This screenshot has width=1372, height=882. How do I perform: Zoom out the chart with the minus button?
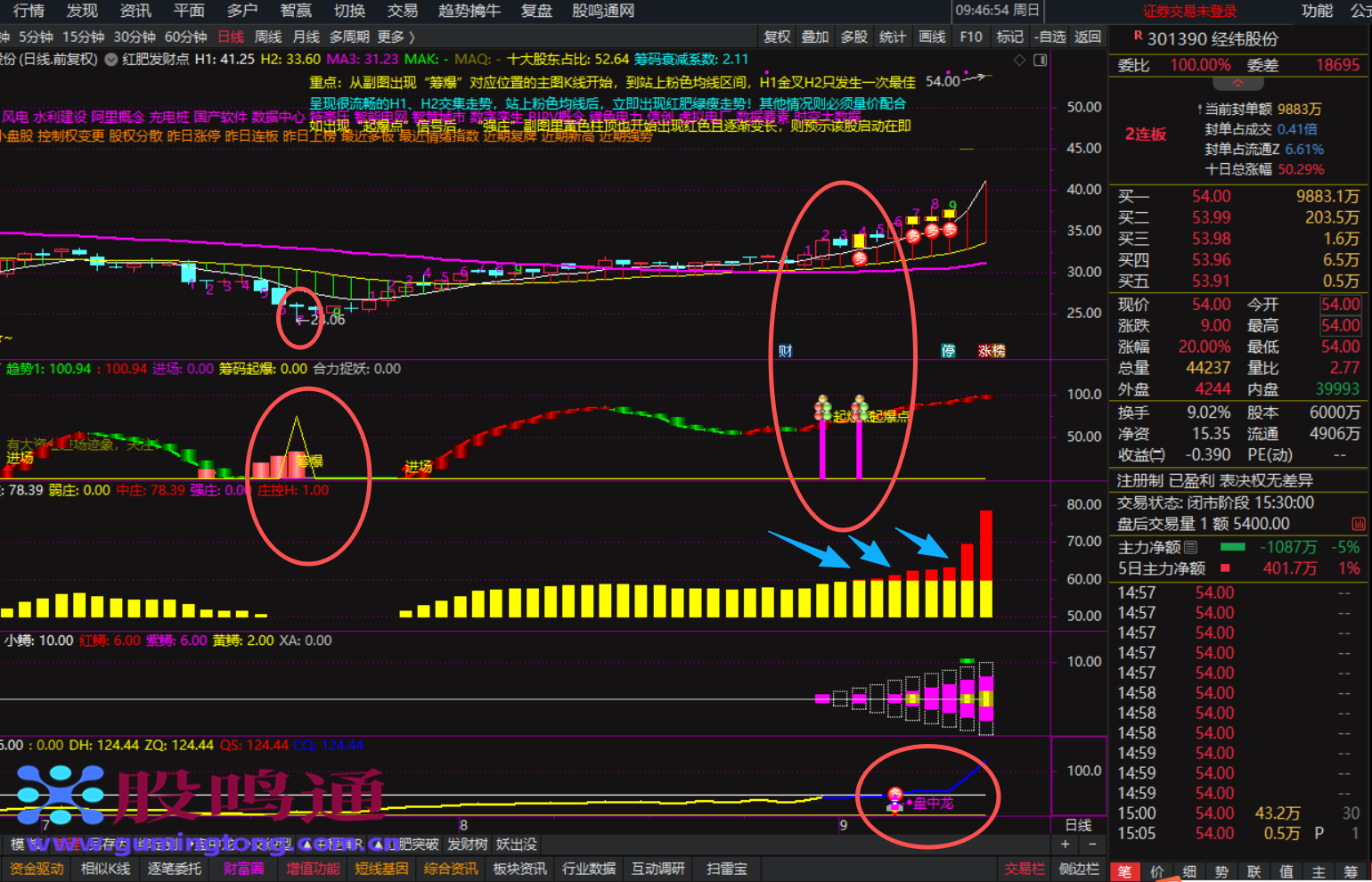click(x=1092, y=844)
